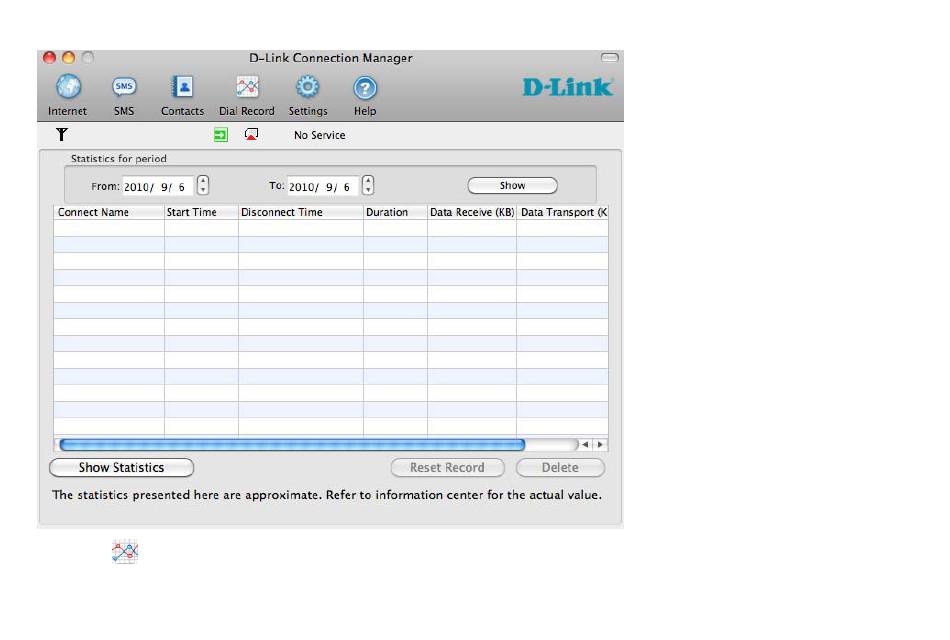Click the toolbar toggle pill button
The height and width of the screenshot is (640, 950).
point(609,58)
